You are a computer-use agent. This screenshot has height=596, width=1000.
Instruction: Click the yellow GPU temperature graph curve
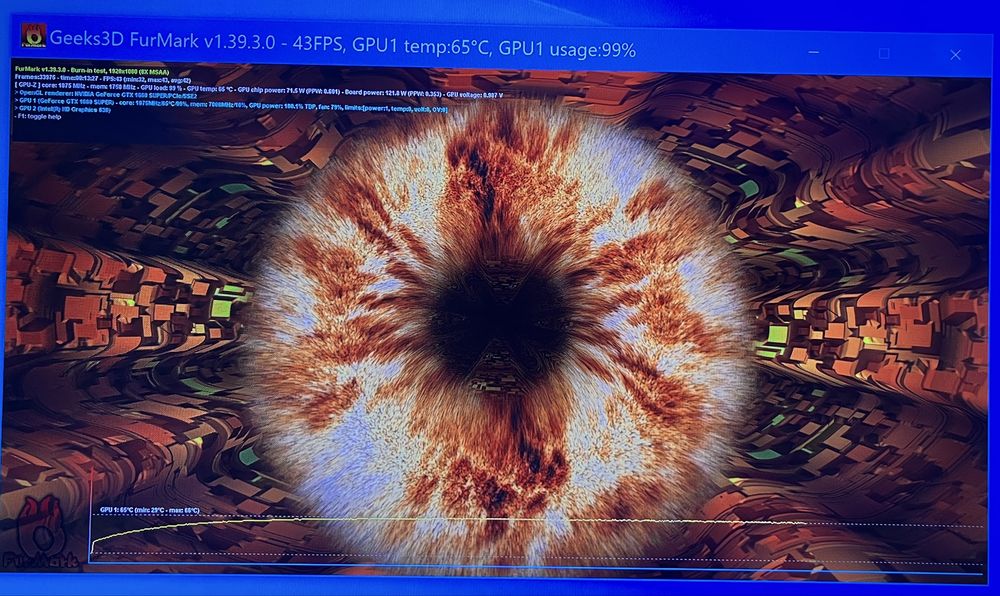click(446, 521)
